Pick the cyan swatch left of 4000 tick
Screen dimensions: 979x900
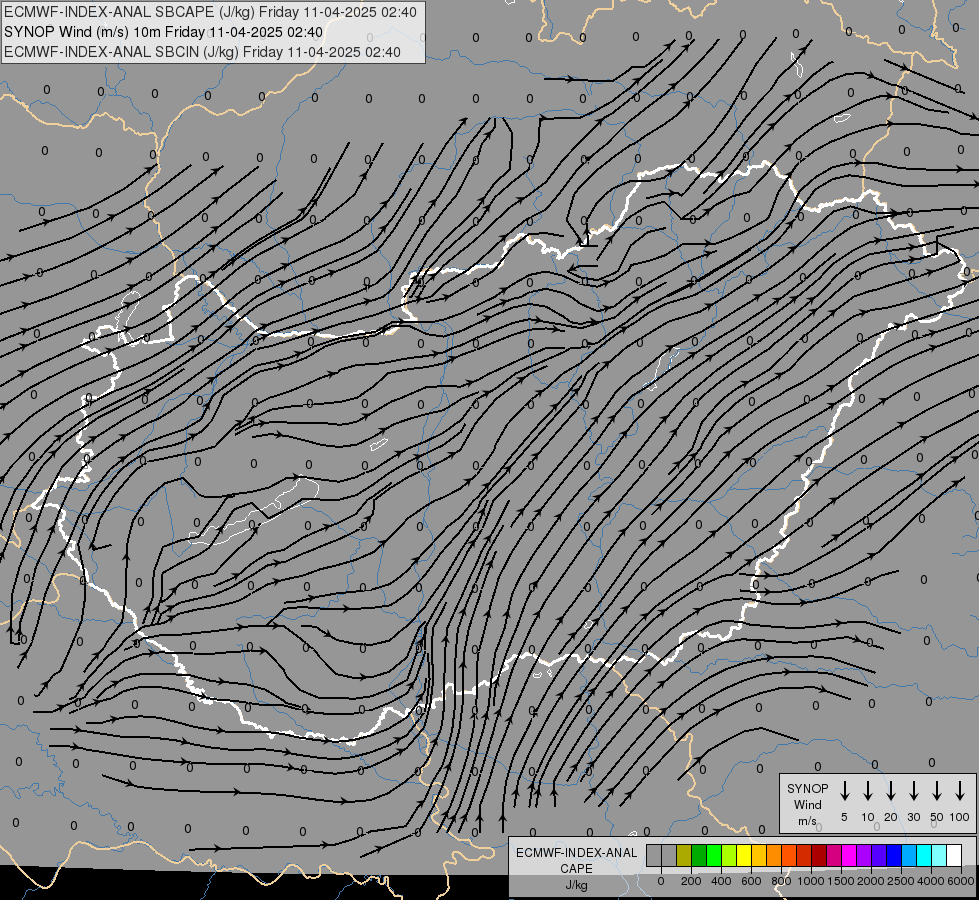(923, 855)
